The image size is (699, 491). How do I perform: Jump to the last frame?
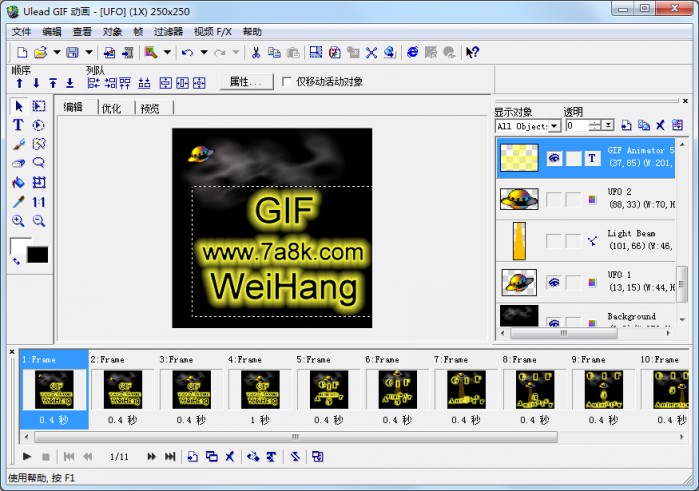click(170, 456)
